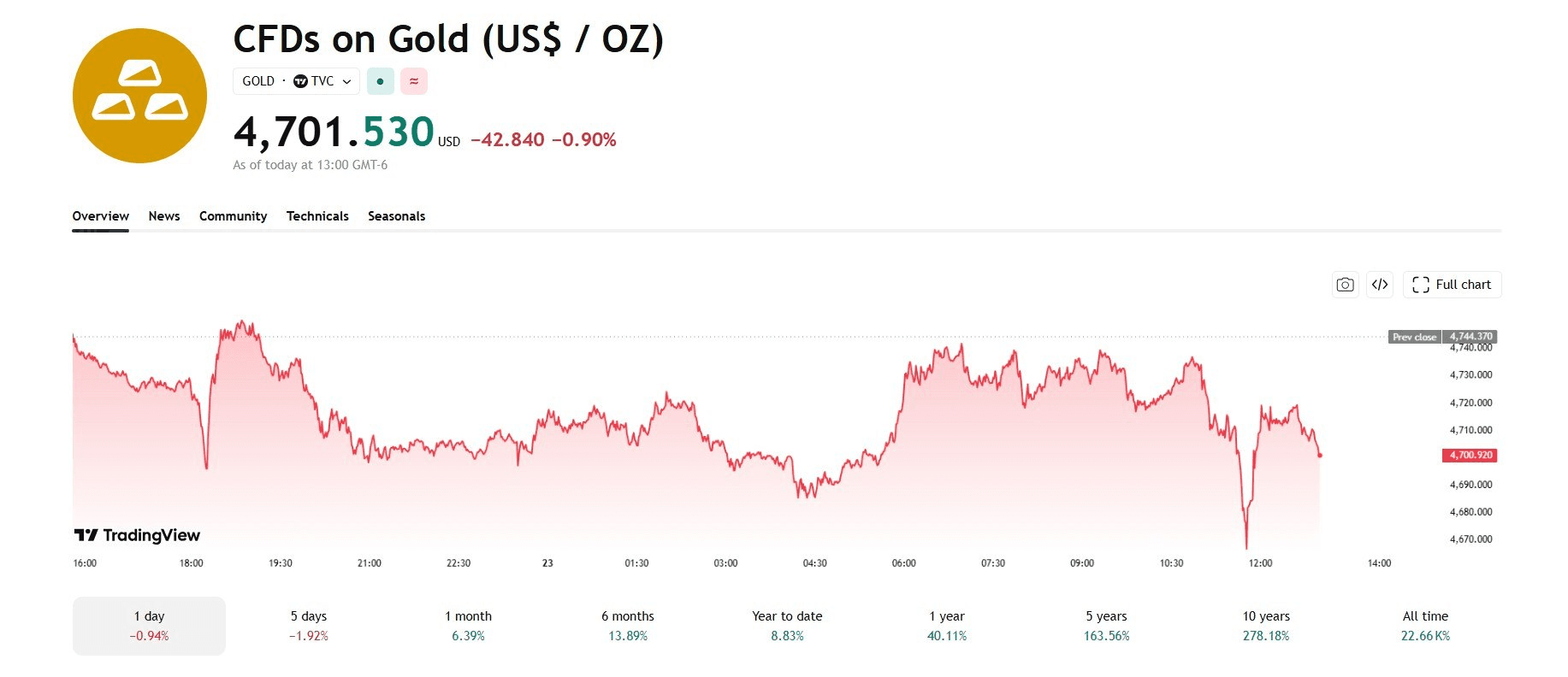1568x677 pixels.
Task: Switch to the News tab
Action: click(x=164, y=216)
